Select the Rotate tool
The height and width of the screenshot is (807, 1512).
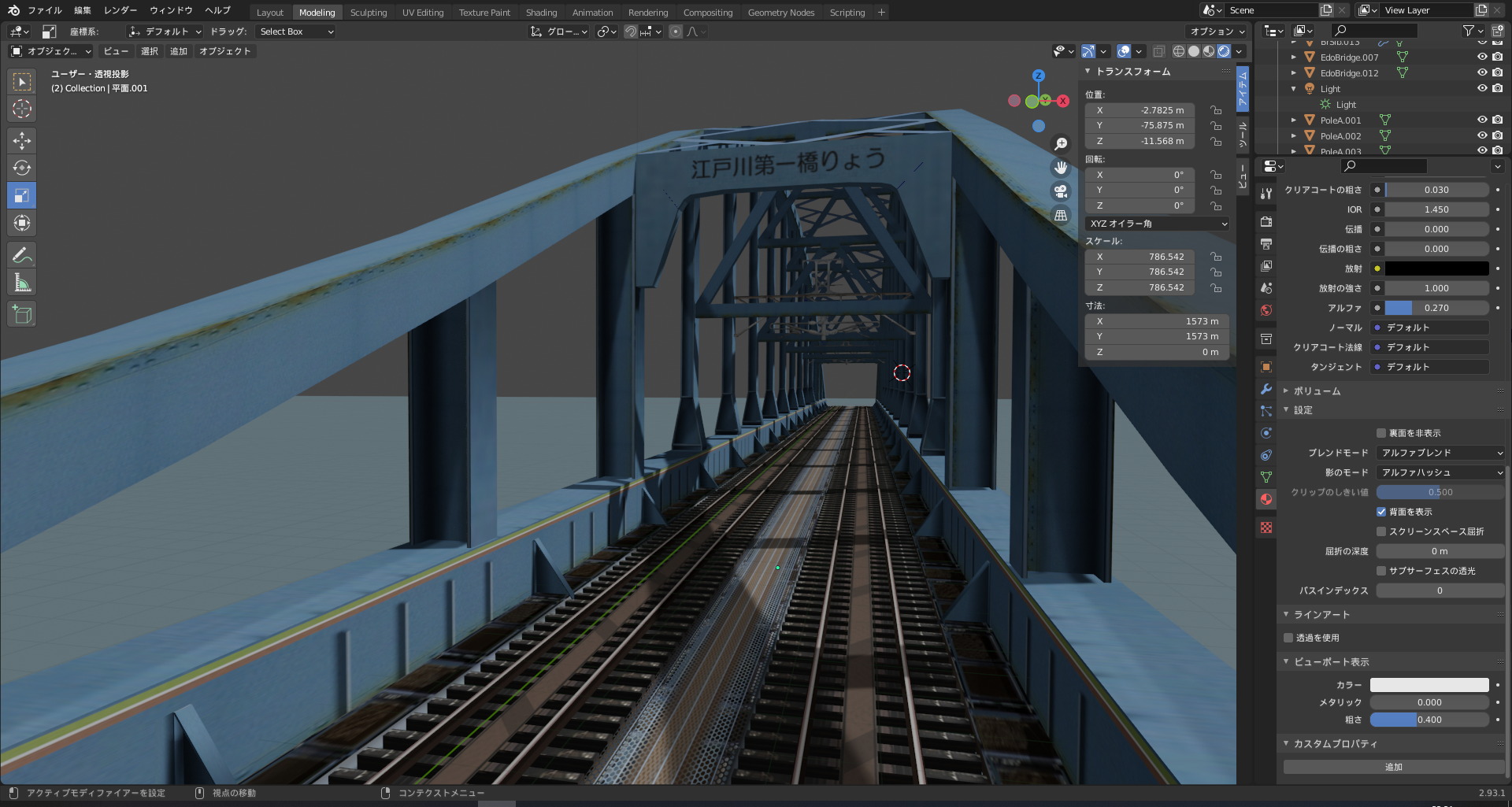[x=22, y=168]
